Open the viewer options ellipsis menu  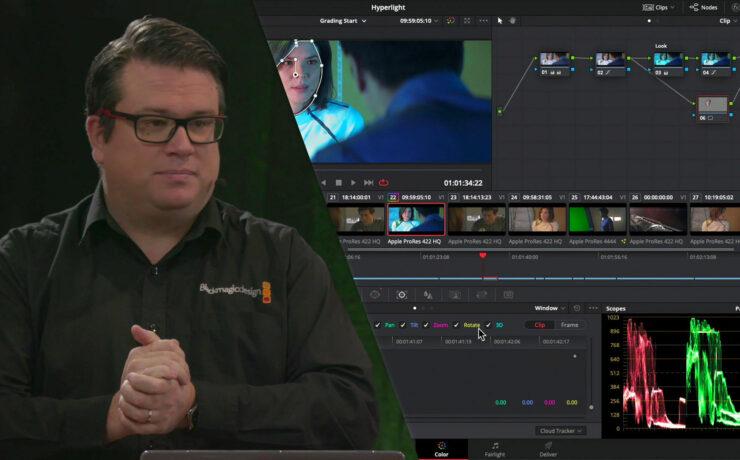[x=483, y=21]
